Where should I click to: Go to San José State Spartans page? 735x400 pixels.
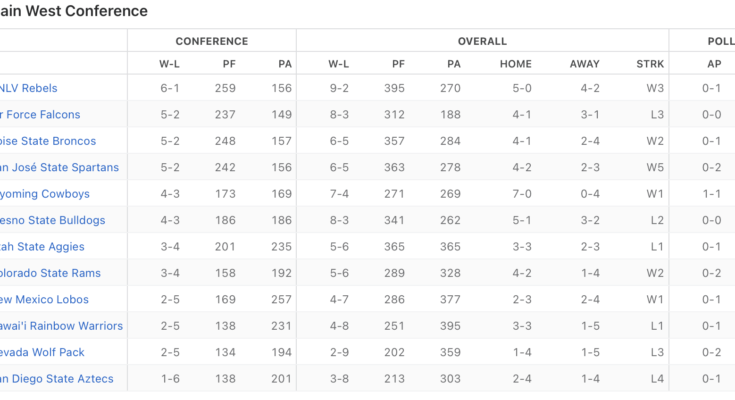59,167
